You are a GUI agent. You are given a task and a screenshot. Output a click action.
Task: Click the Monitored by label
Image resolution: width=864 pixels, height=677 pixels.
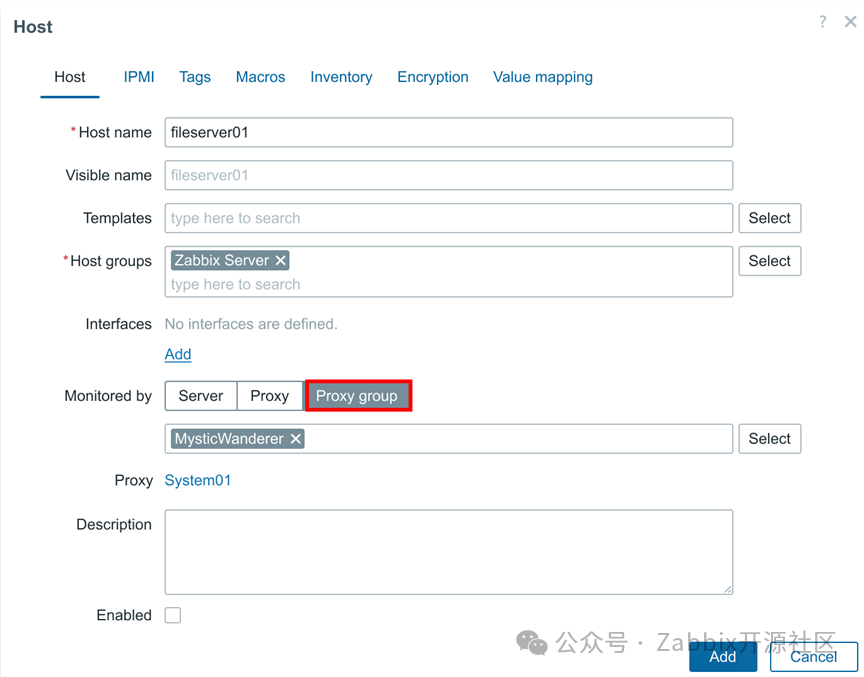point(108,396)
